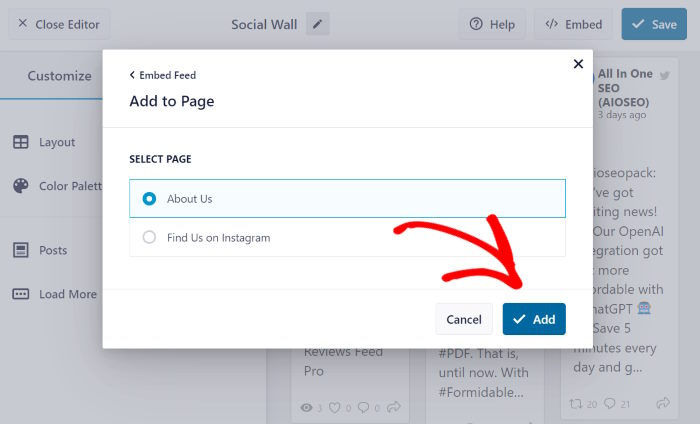This screenshot has width=700, height=424.
Task: Close the Add to Page dialog
Action: tap(578, 64)
